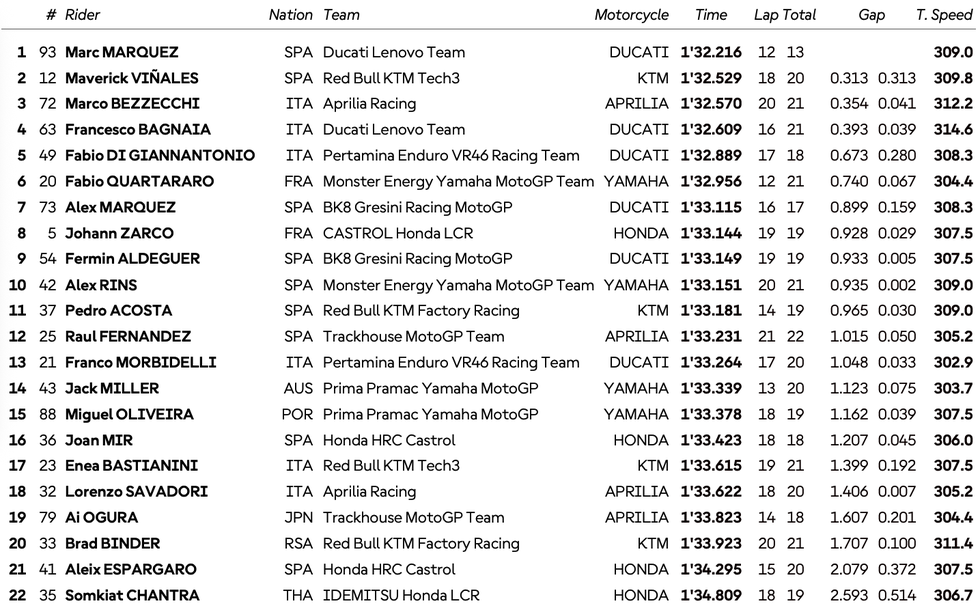Click the Rider column header
This screenshot has width=980, height=608.
tap(83, 15)
